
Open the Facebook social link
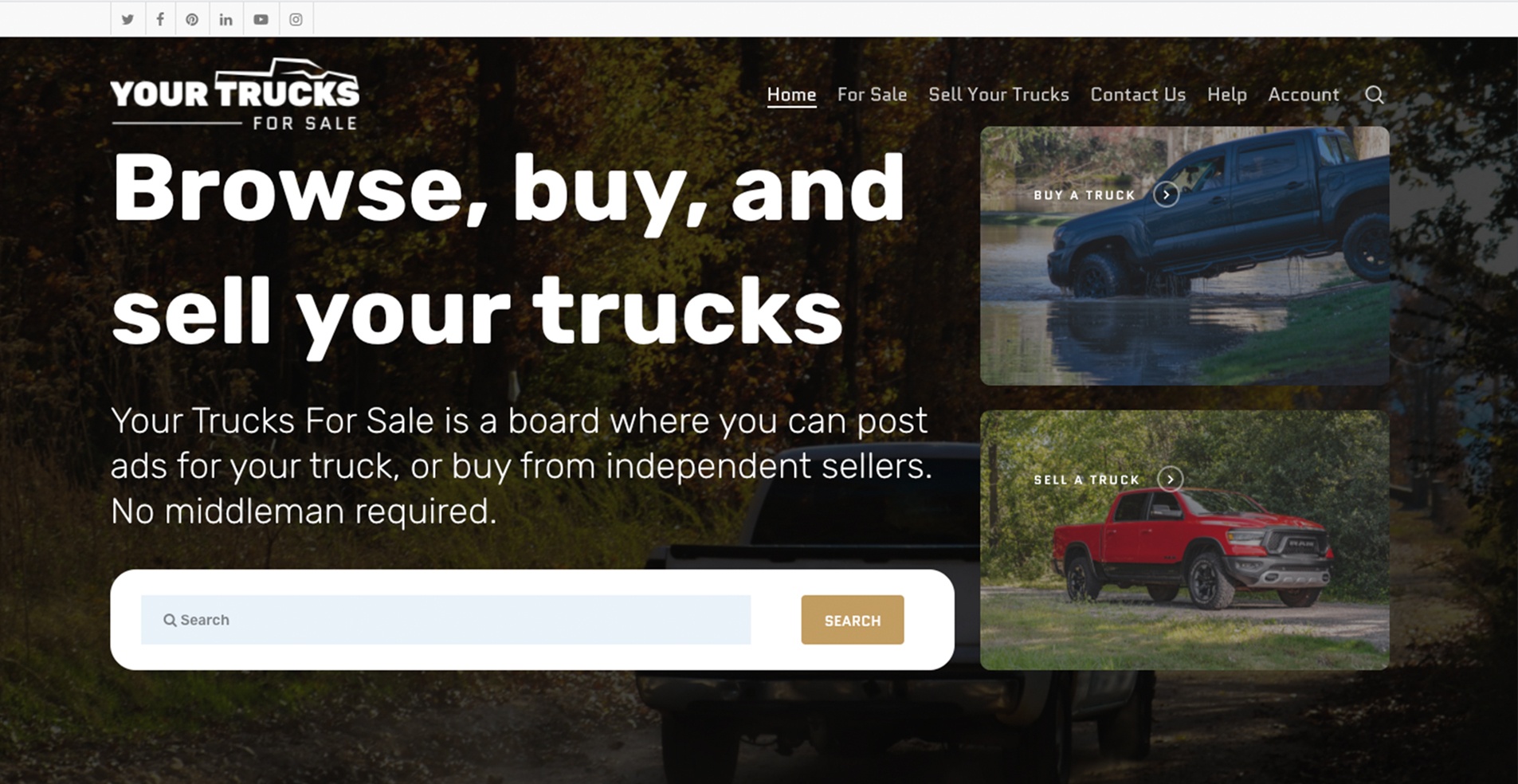coord(160,20)
